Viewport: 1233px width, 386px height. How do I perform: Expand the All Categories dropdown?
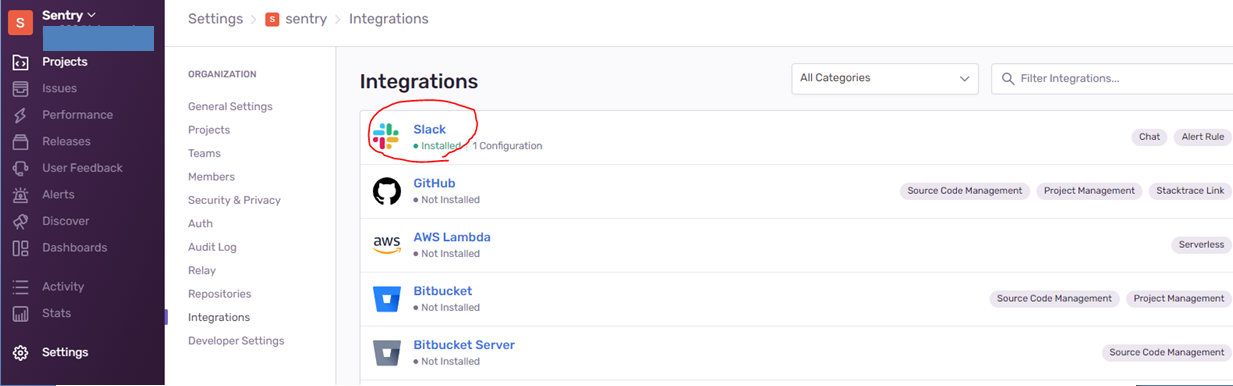884,78
